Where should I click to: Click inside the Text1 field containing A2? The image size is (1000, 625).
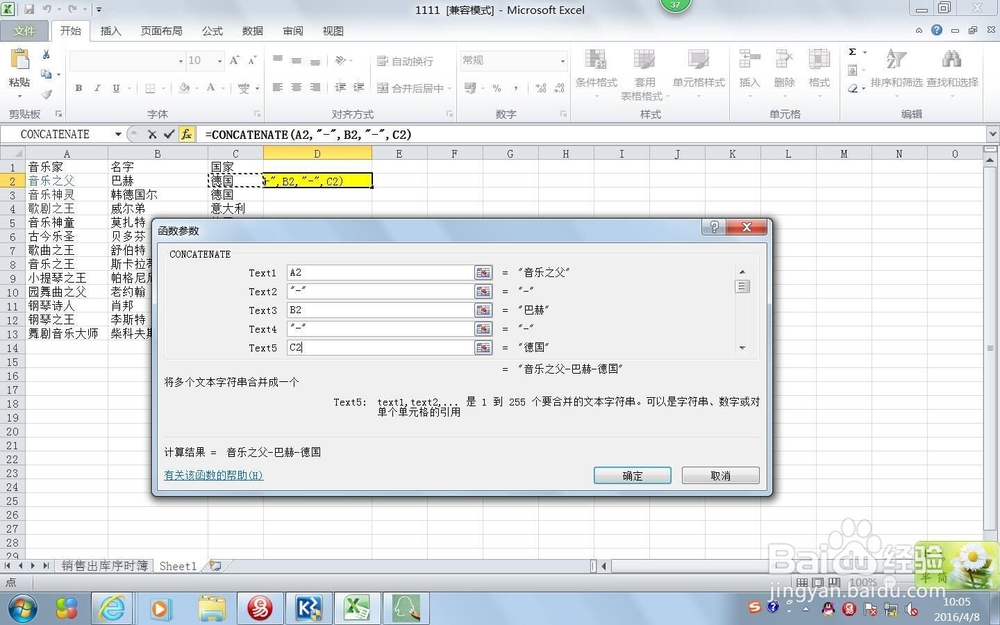coord(380,272)
